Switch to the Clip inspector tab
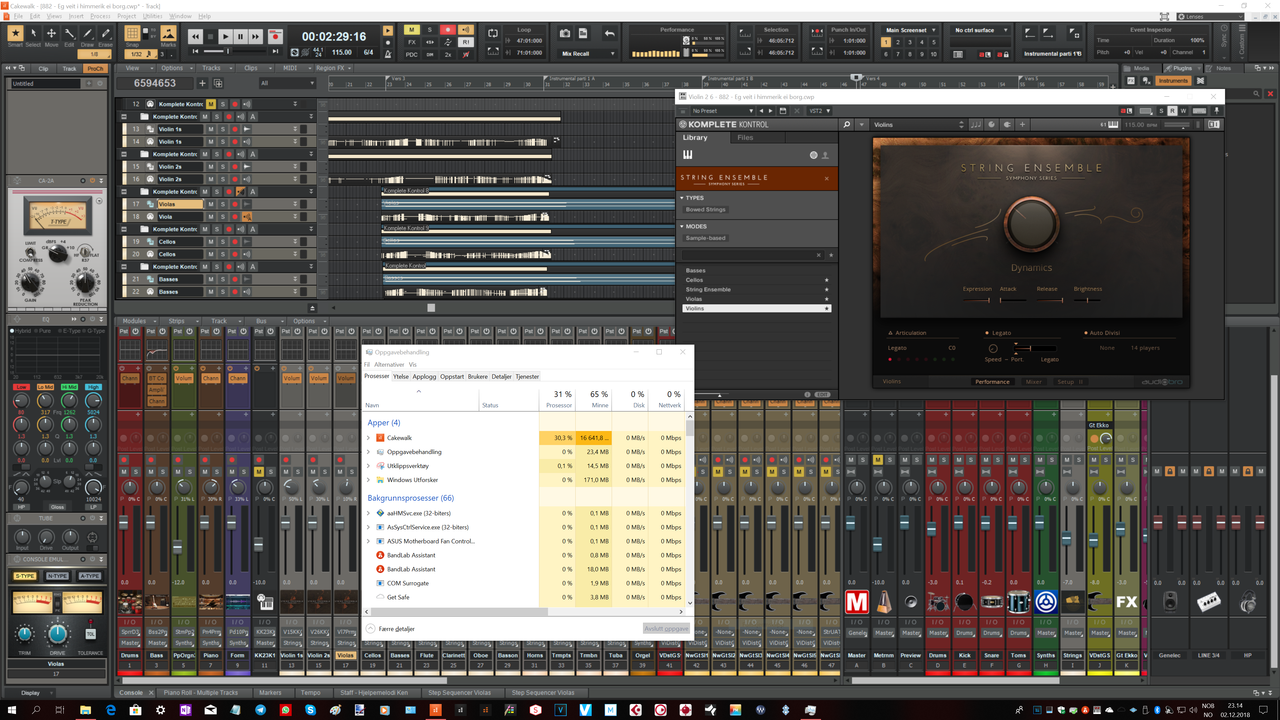The image size is (1280, 720). click(x=43, y=68)
